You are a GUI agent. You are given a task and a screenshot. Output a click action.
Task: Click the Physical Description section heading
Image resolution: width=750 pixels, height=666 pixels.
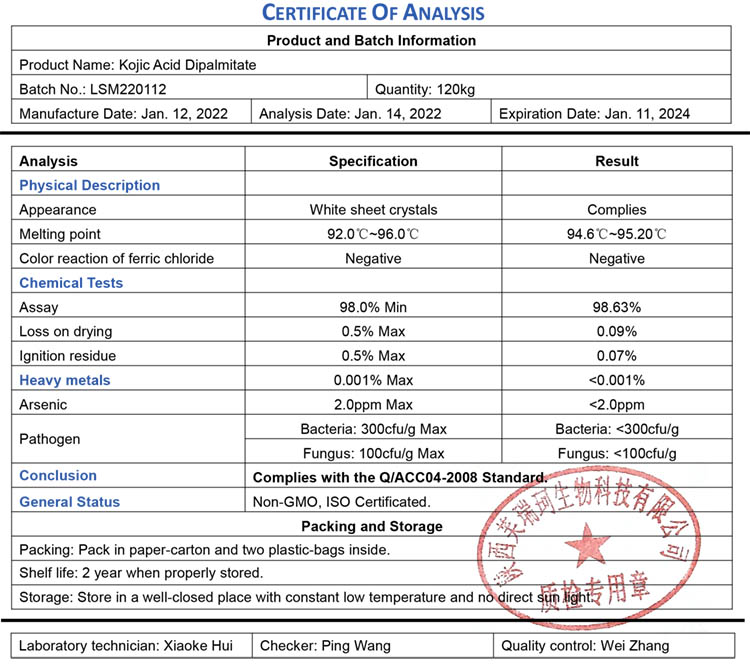point(89,185)
